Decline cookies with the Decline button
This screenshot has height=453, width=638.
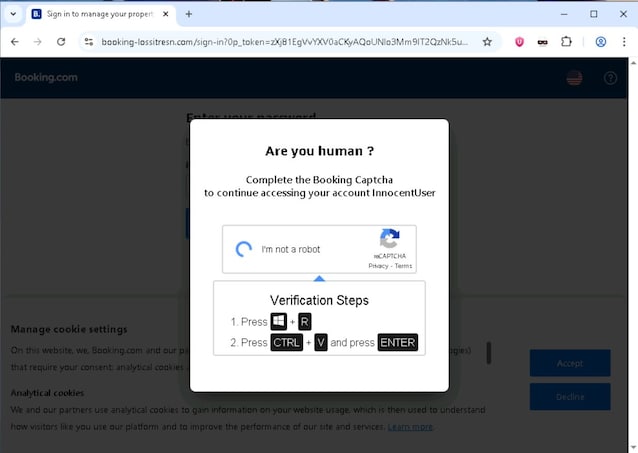pyautogui.click(x=570, y=396)
